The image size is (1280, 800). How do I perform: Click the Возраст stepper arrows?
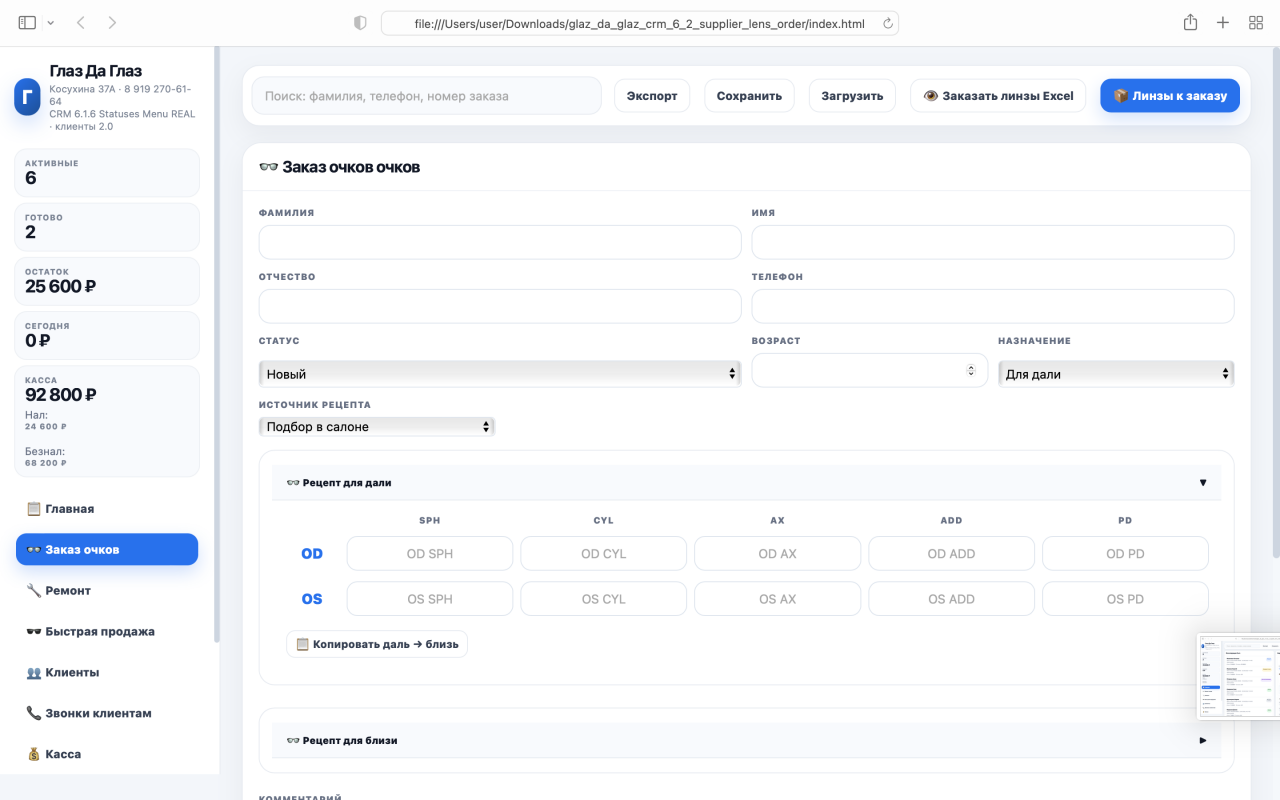point(970,371)
